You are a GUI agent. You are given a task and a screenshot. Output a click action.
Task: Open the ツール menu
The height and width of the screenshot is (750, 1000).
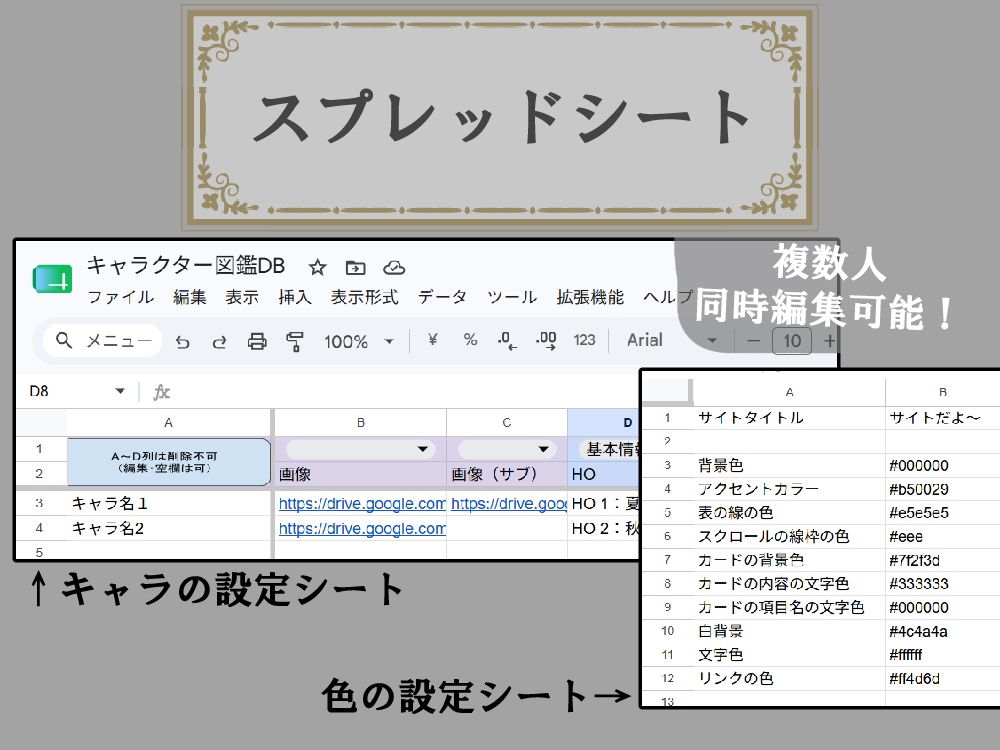[511, 297]
